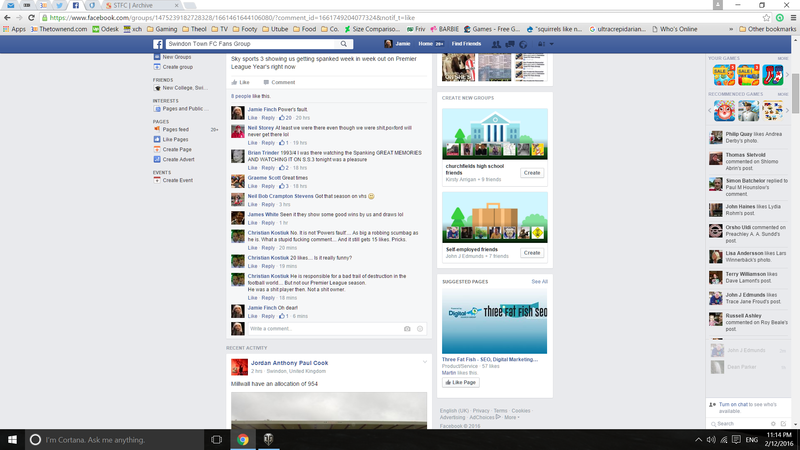The image size is (800, 450).
Task: Click Comment under the Sky Sports post
Action: tap(279, 82)
